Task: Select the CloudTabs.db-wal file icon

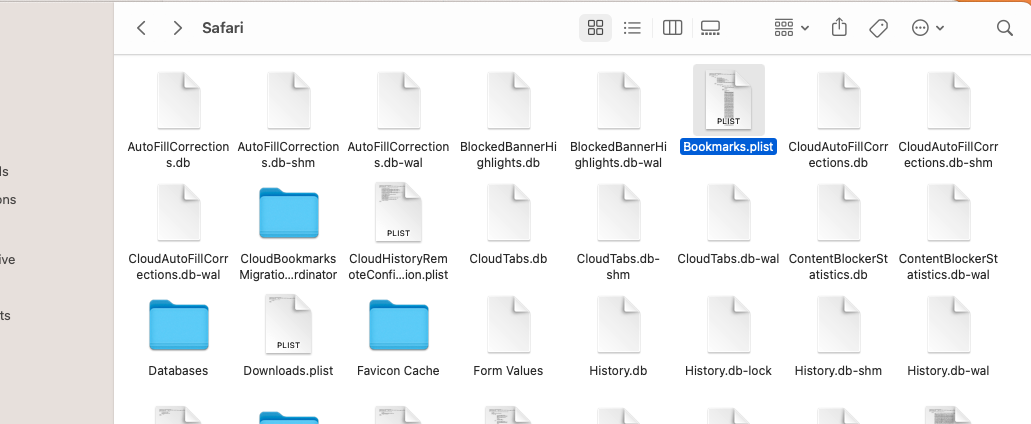Action: [x=729, y=212]
